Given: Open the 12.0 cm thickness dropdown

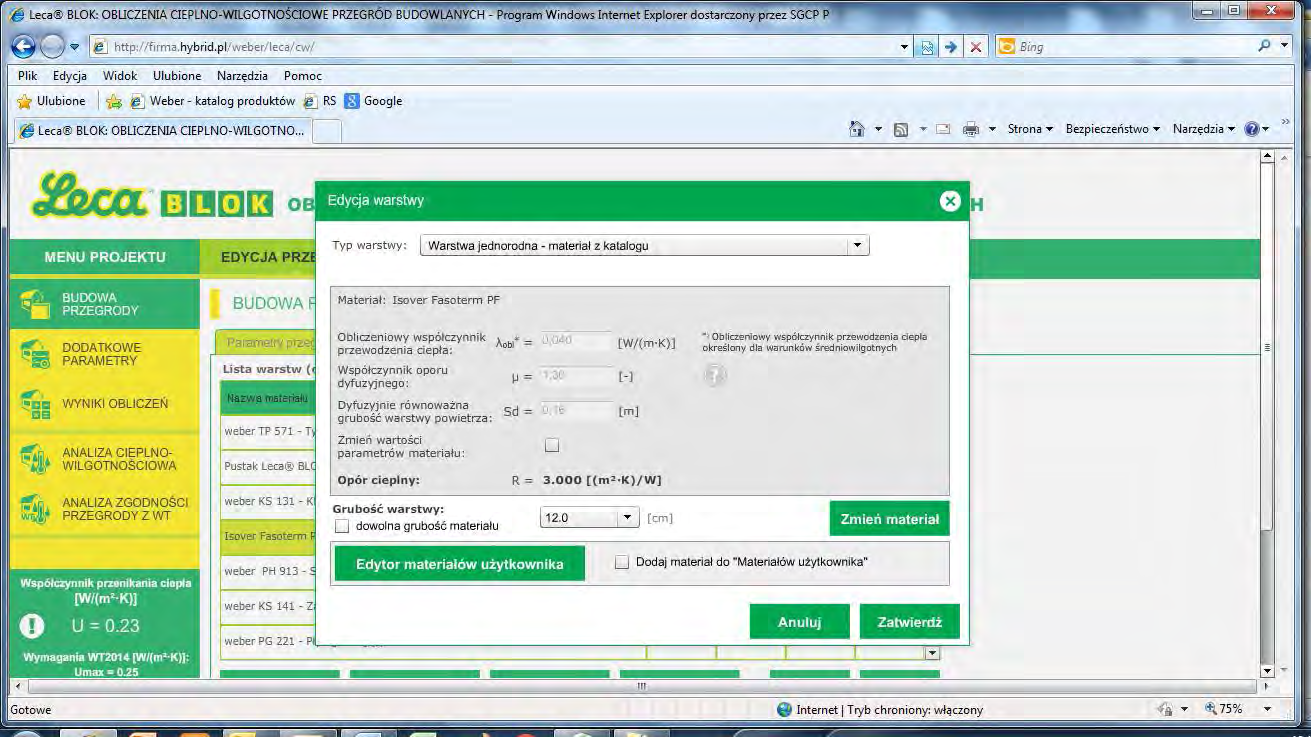Looking at the screenshot, I should [588, 518].
